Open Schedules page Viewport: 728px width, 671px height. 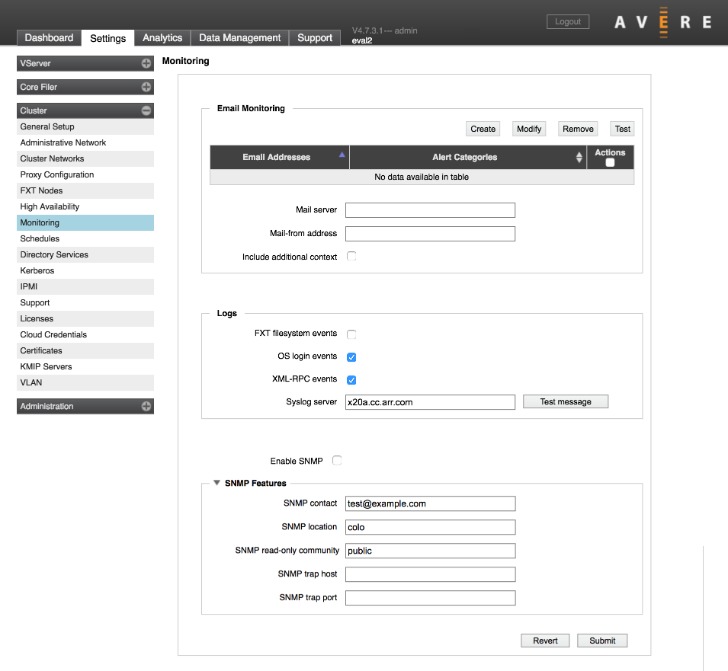pos(85,239)
